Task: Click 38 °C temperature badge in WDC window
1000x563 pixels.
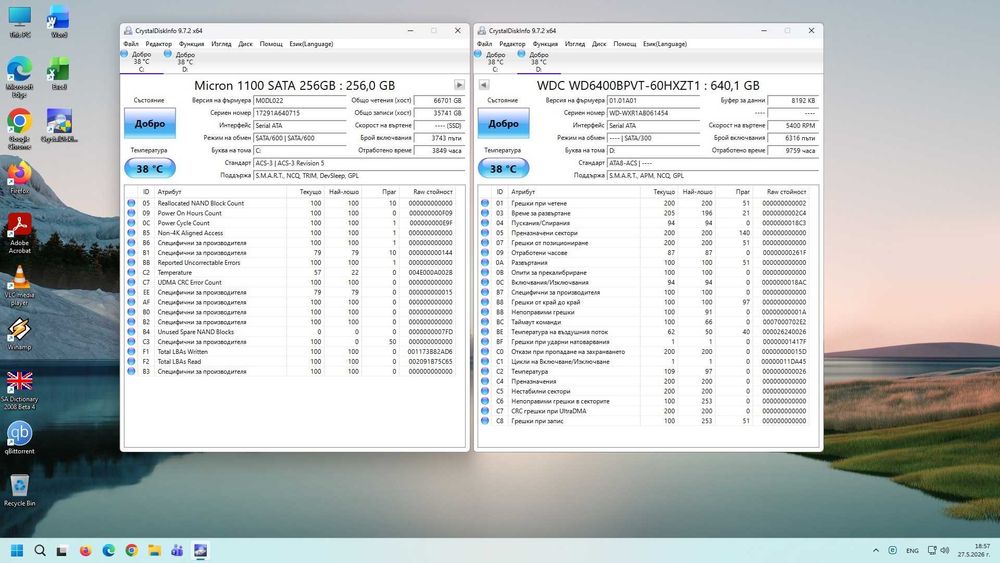Action: pyautogui.click(x=503, y=168)
